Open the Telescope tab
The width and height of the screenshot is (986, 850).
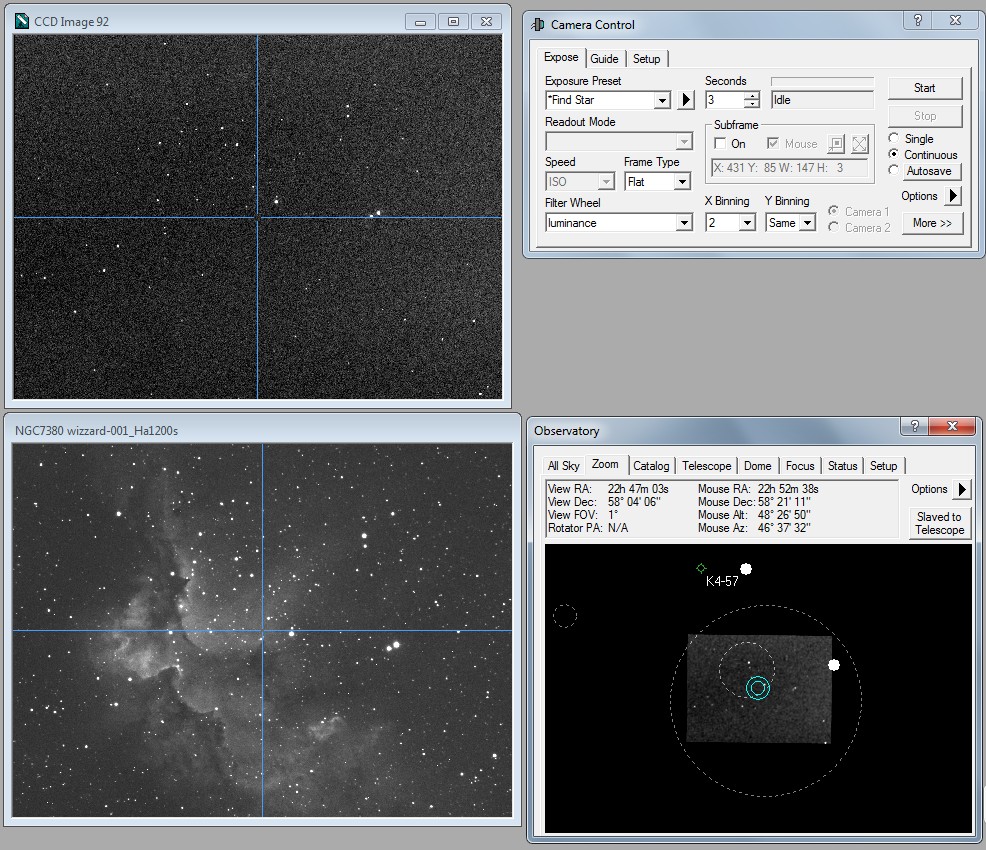tap(707, 466)
